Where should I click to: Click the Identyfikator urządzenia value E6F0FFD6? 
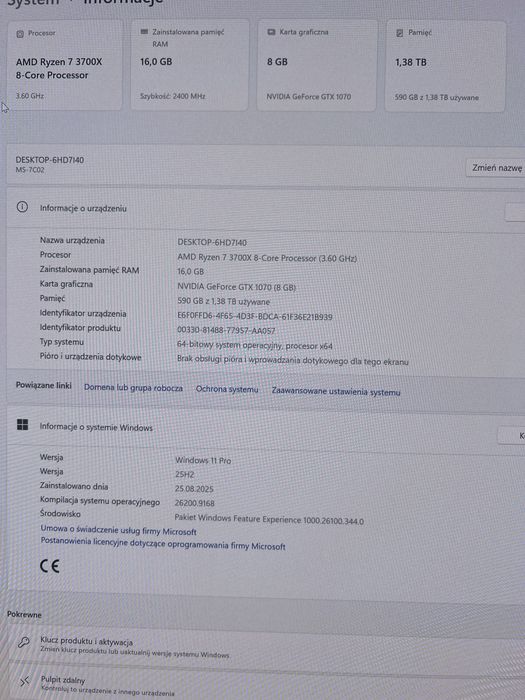point(255,317)
